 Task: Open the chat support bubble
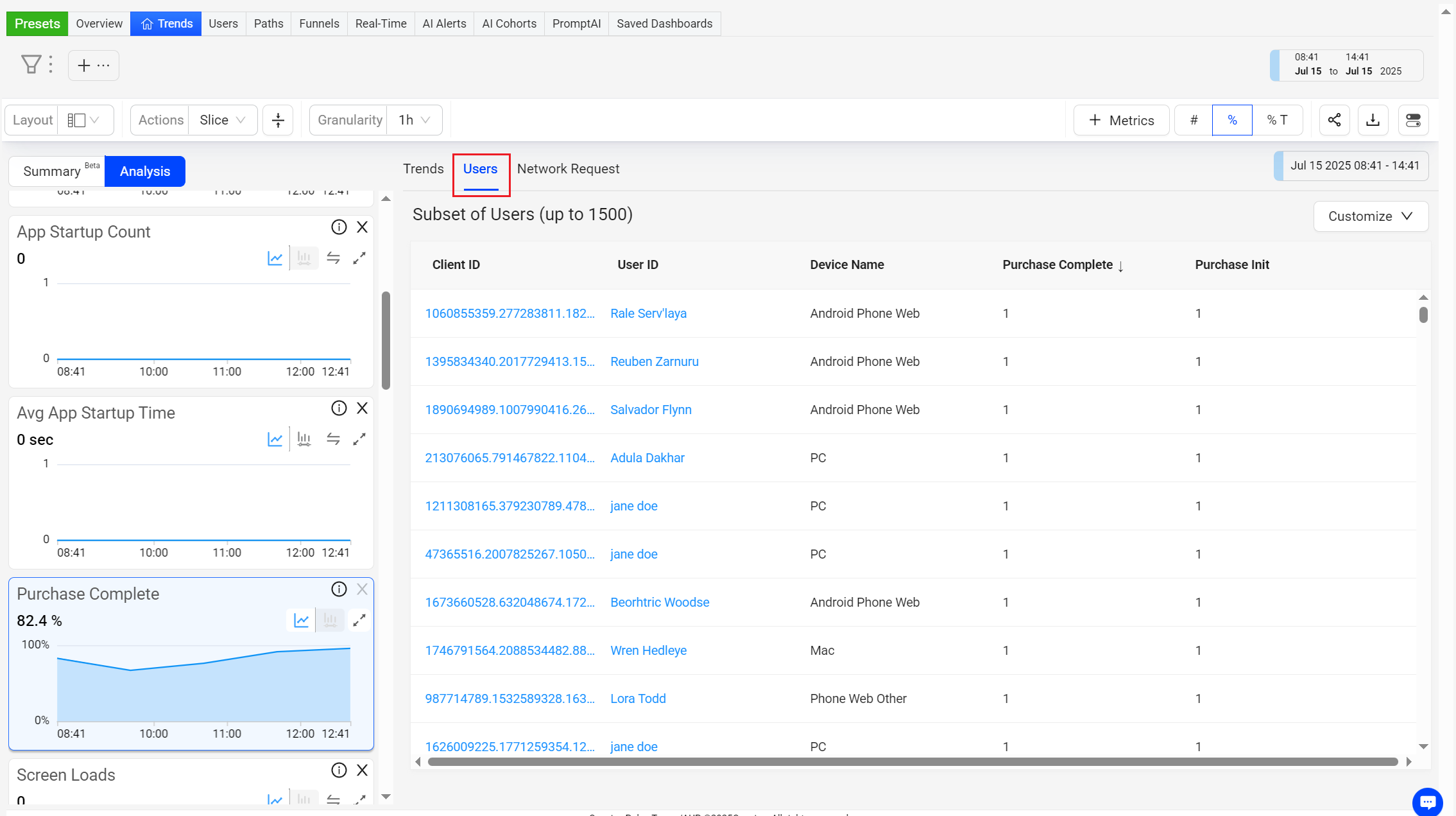1427,801
